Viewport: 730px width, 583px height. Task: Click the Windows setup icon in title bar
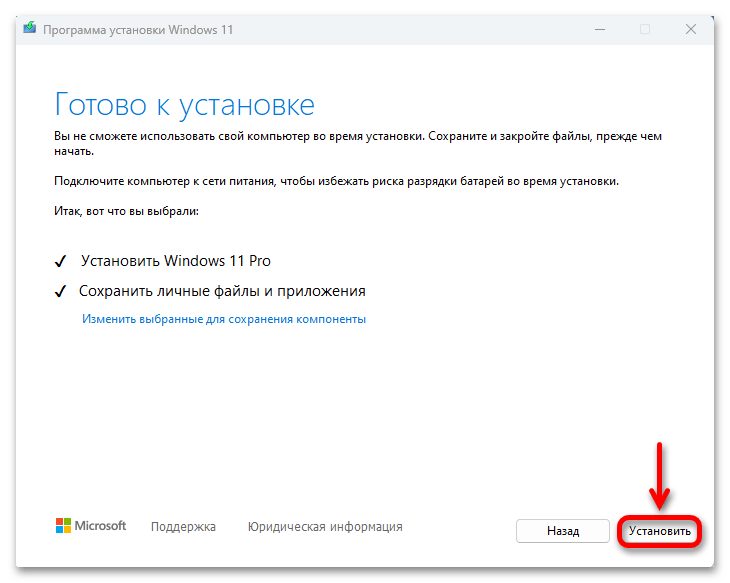click(30, 29)
